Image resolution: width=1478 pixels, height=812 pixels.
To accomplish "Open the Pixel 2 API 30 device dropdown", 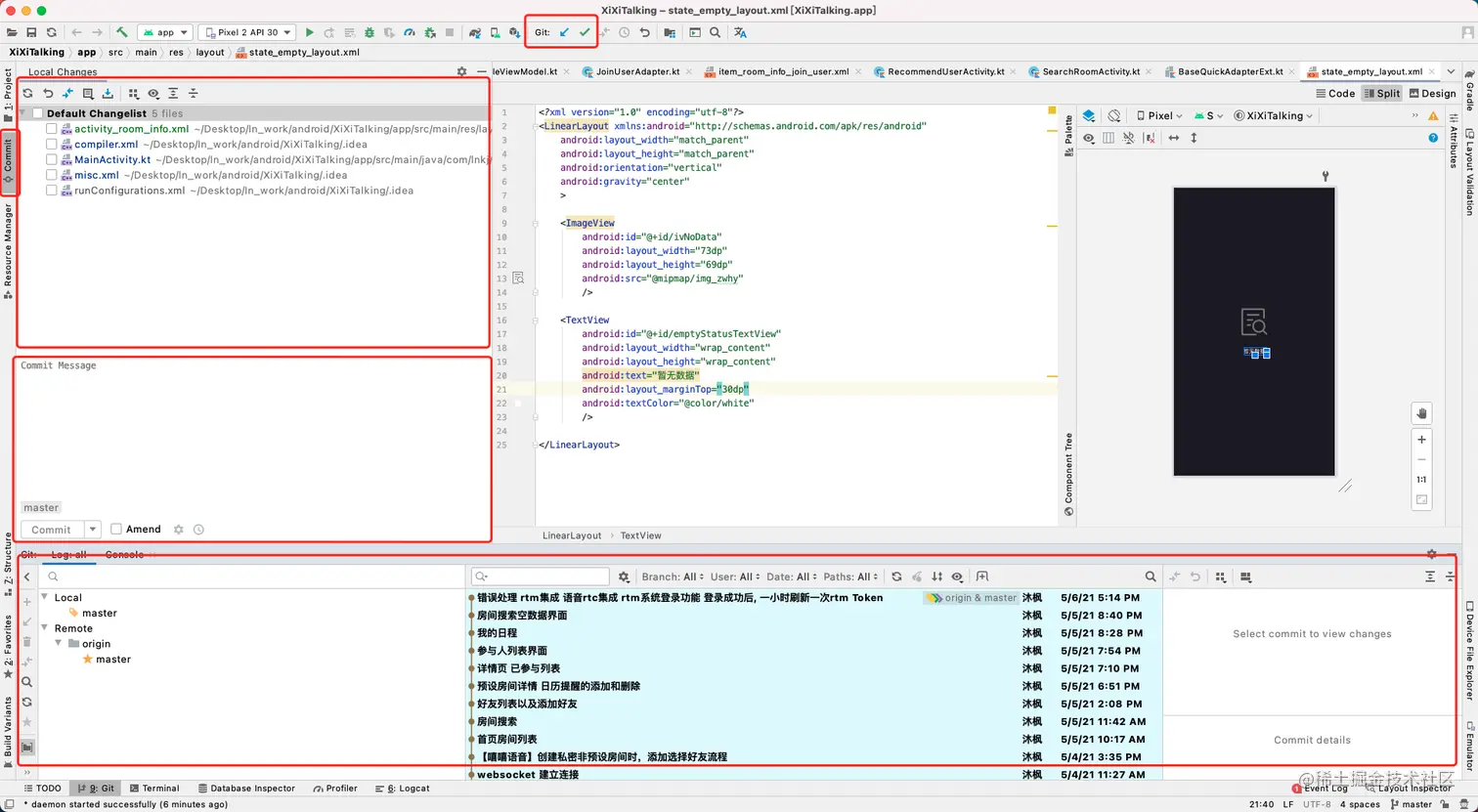I will (x=248, y=32).
